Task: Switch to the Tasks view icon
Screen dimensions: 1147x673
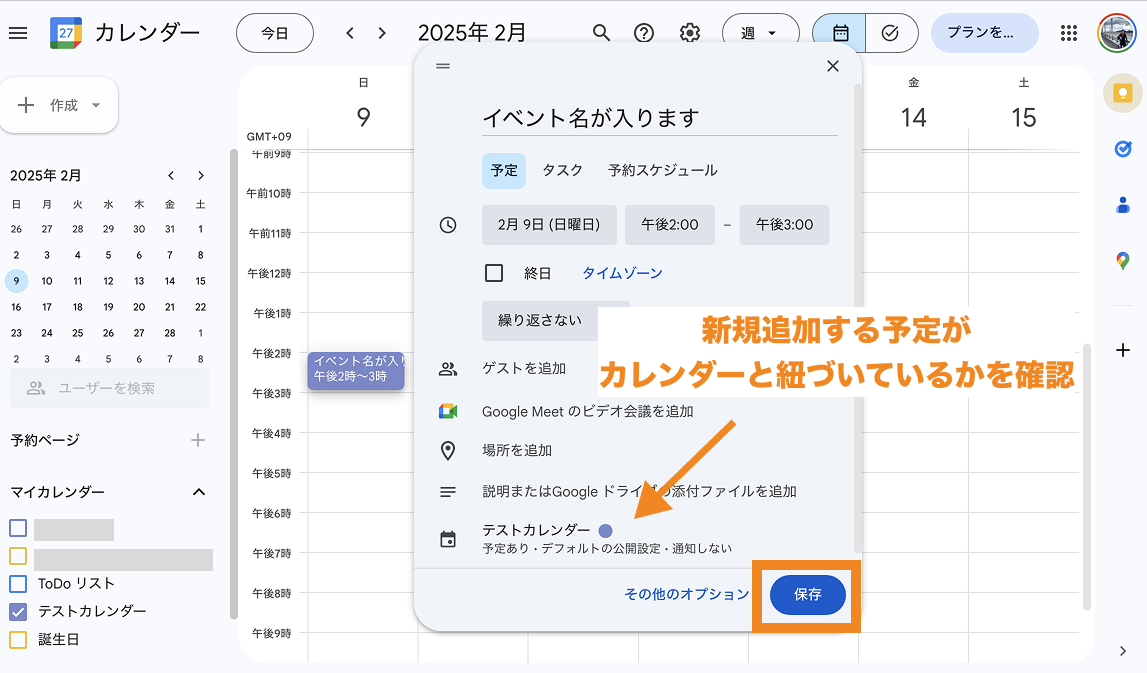Action: [890, 33]
